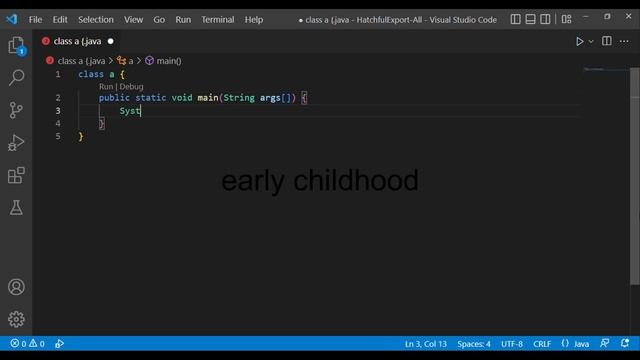This screenshot has height=360, width=640.
Task: Open the View menu
Action: [x=133, y=20]
